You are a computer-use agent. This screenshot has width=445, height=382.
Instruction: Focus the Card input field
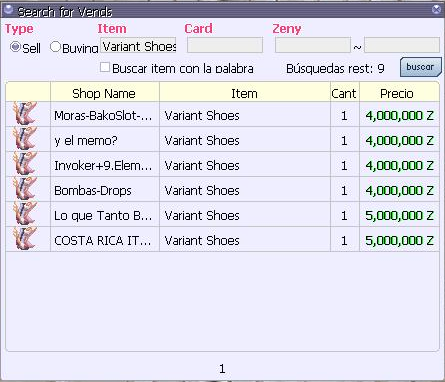pyautogui.click(x=225, y=45)
